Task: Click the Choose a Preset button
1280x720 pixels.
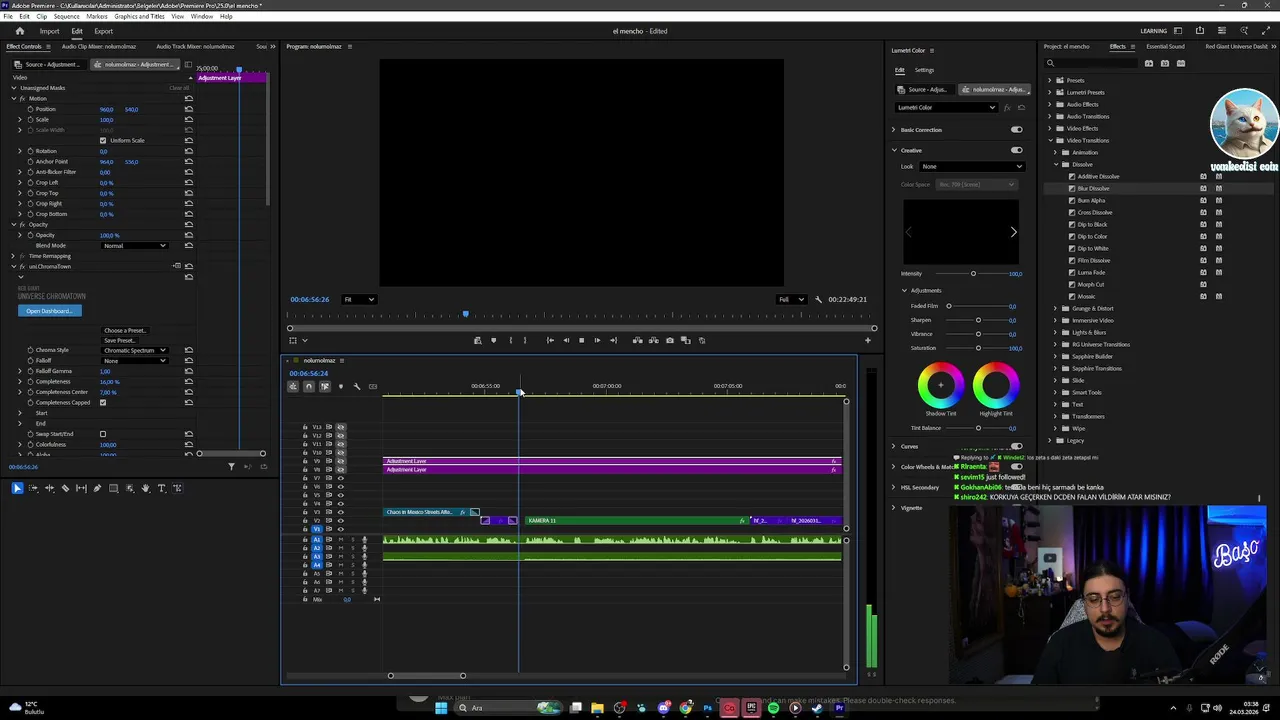Action: coord(125,330)
